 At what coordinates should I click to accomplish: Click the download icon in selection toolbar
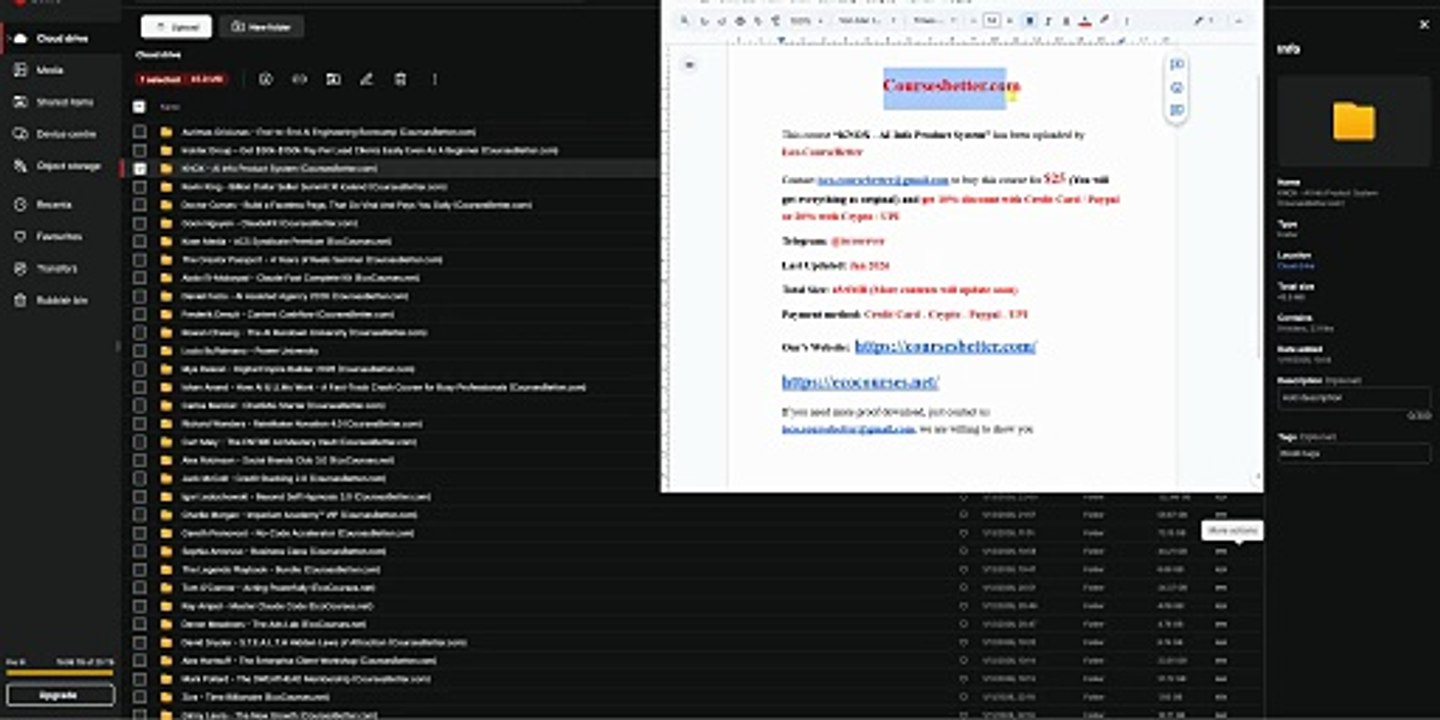tap(266, 79)
